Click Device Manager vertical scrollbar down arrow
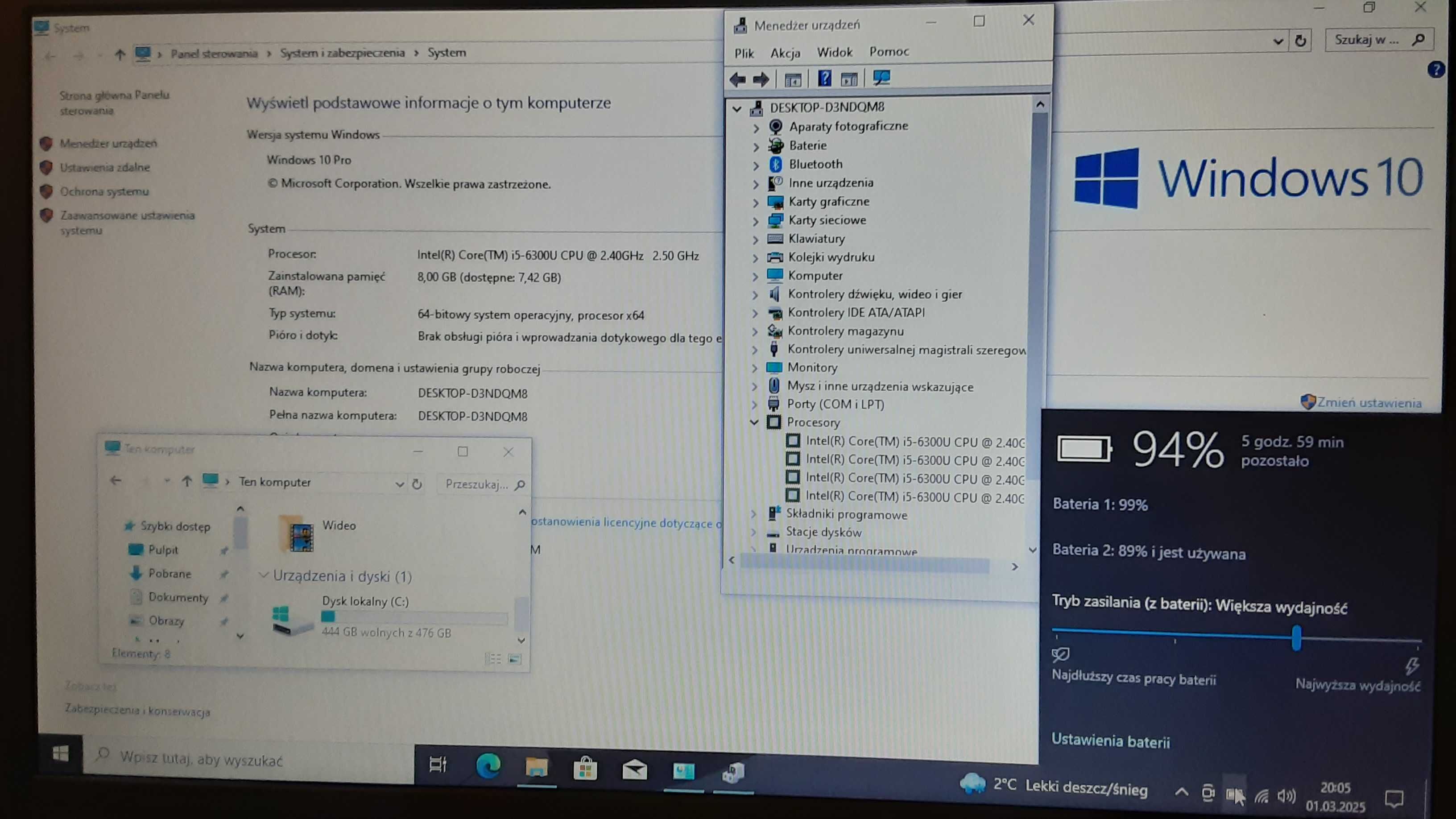 pyautogui.click(x=1032, y=550)
